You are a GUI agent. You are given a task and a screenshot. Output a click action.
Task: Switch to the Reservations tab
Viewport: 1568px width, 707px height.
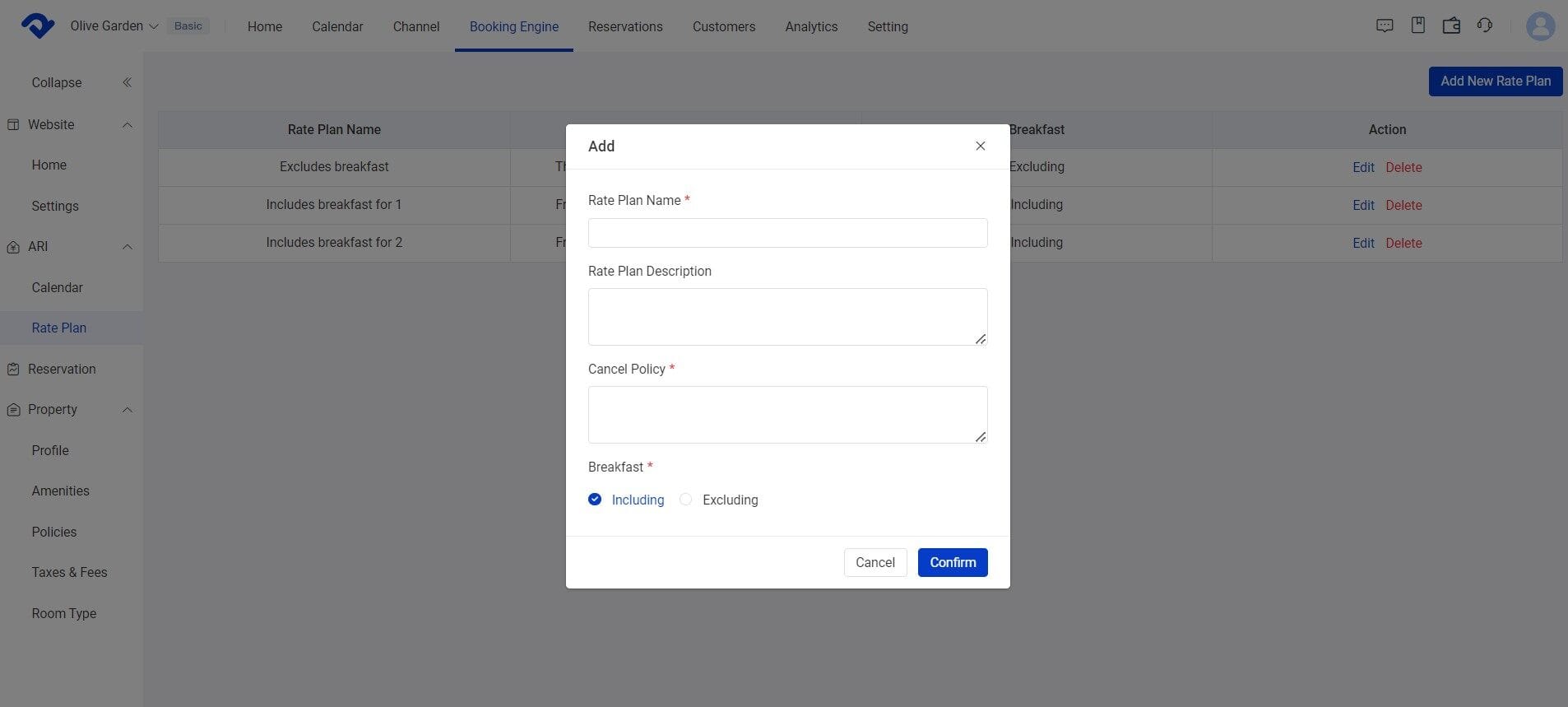click(624, 26)
